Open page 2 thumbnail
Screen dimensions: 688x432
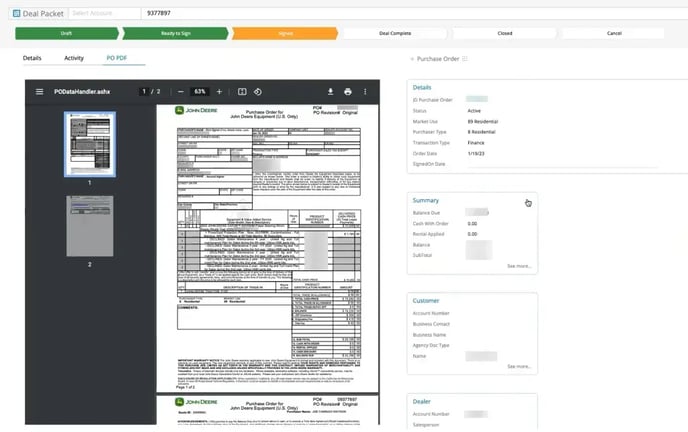[90, 226]
